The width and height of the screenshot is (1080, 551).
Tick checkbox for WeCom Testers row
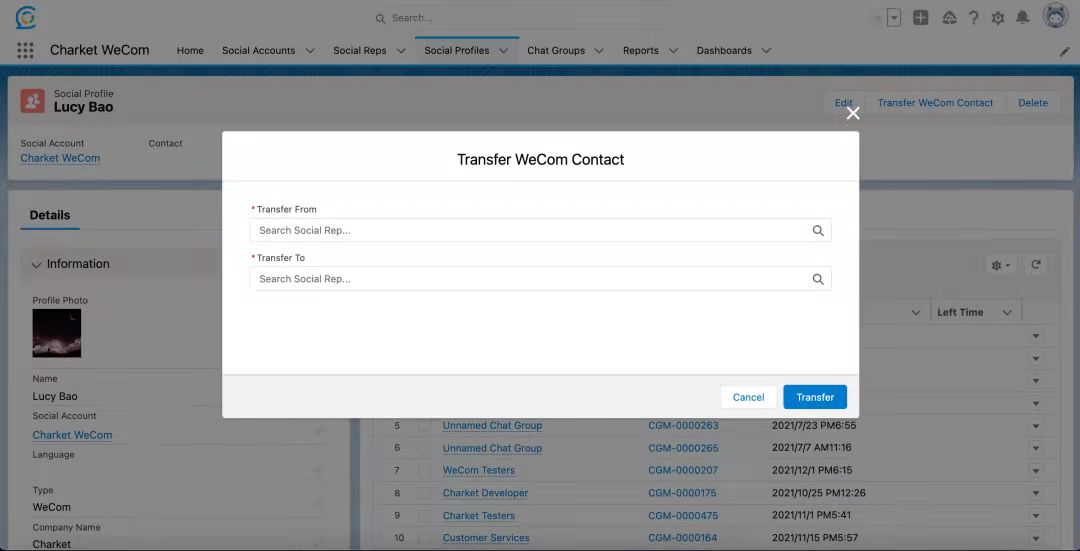click(x=425, y=471)
